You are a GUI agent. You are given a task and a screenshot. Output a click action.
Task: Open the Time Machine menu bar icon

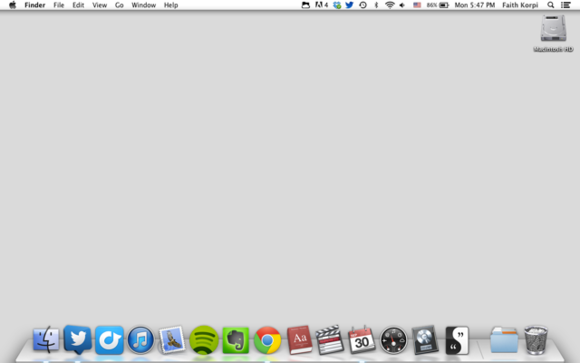pos(363,5)
